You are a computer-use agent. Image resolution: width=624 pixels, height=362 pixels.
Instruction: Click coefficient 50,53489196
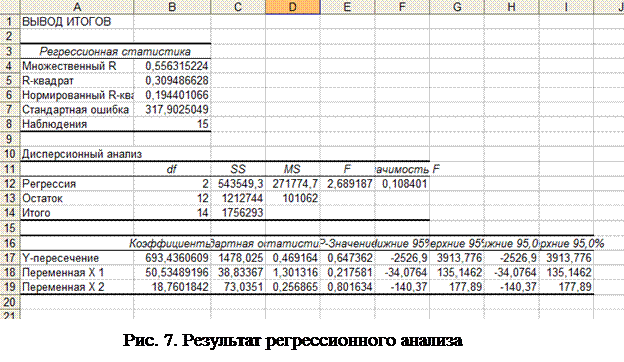pos(172,272)
